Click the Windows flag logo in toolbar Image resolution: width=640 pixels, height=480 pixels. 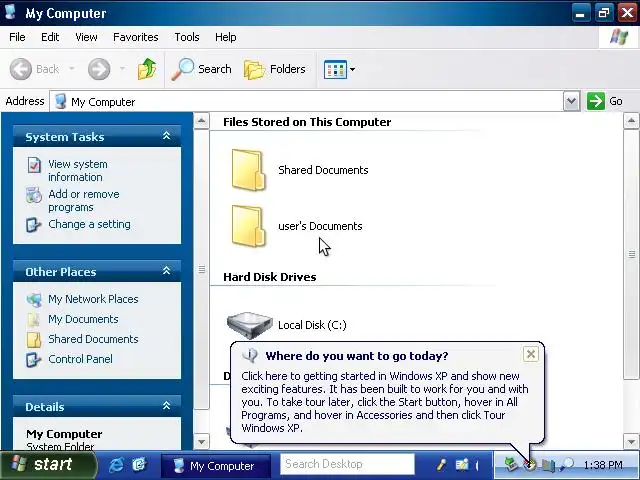point(619,38)
